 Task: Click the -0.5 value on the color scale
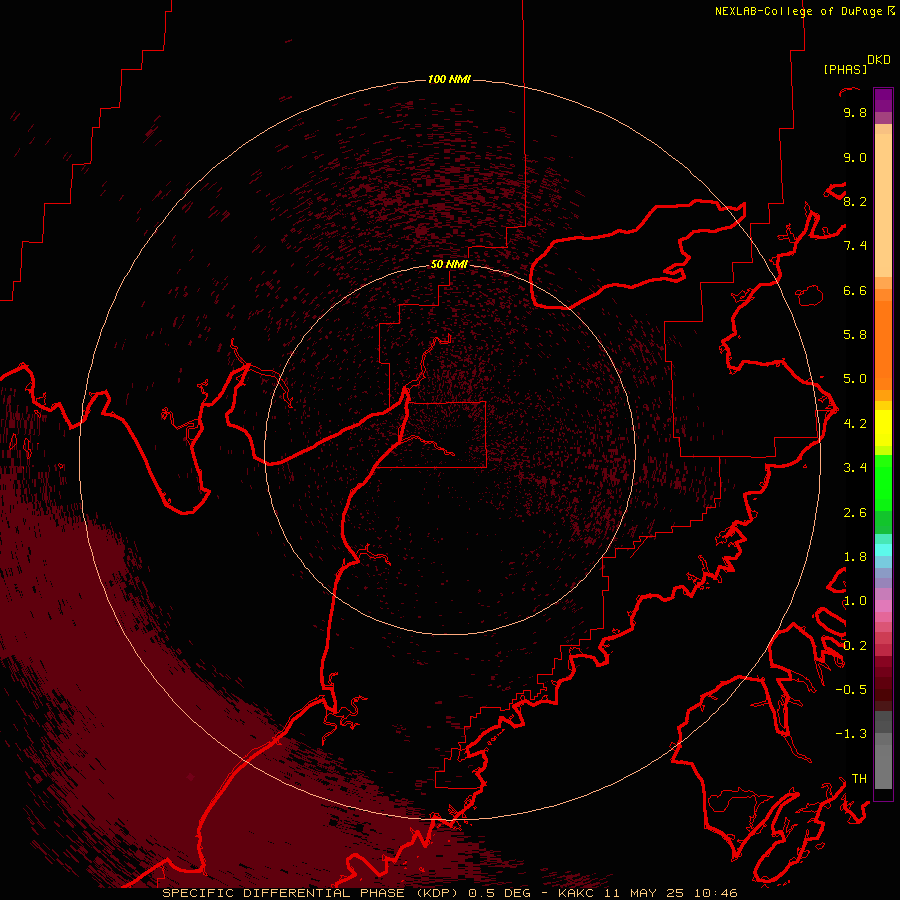tap(851, 690)
